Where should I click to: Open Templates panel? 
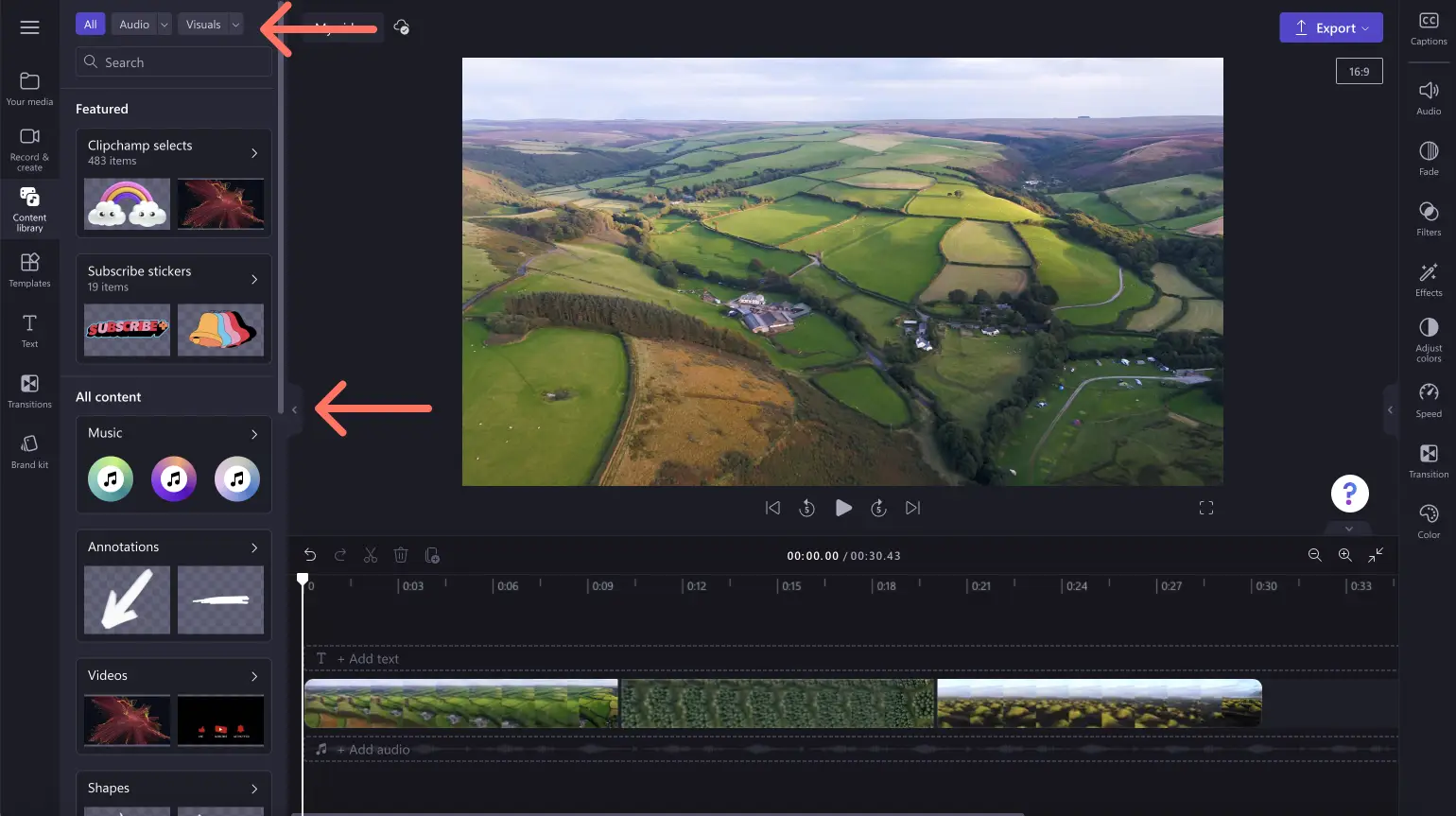(29, 269)
